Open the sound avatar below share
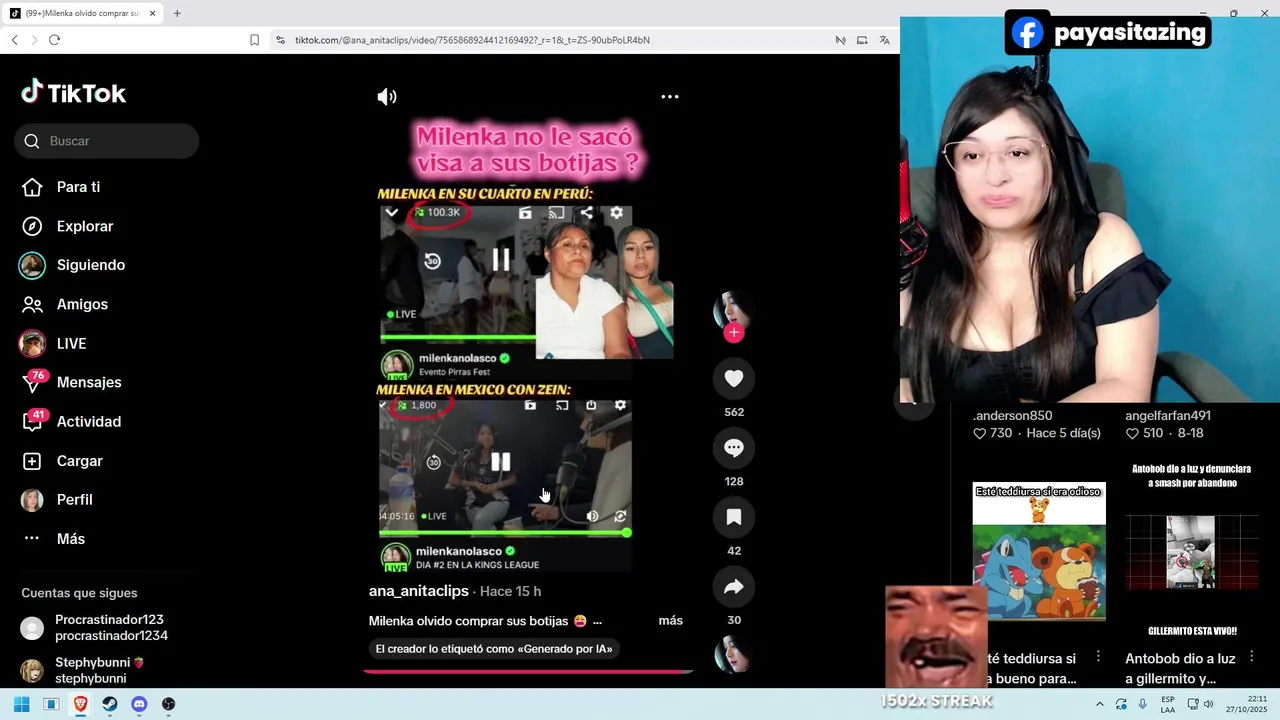Image resolution: width=1280 pixels, height=720 pixels. [733, 654]
